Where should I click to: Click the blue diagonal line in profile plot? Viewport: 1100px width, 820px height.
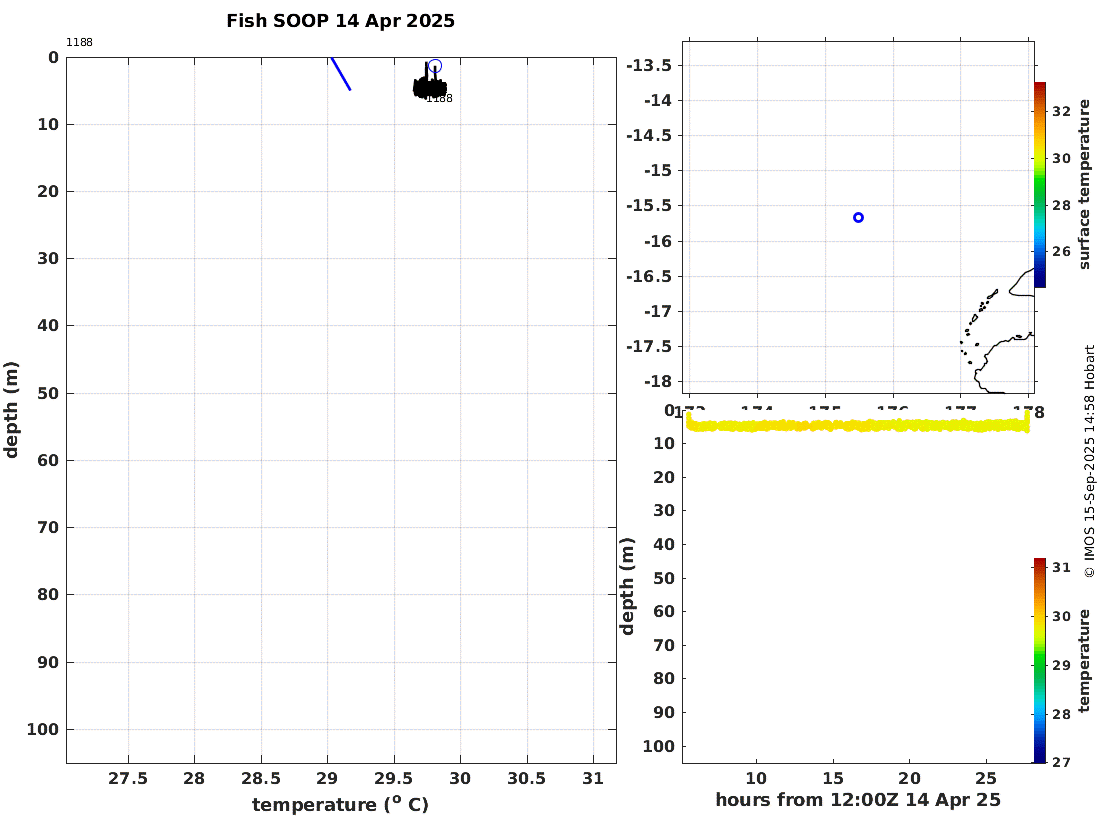click(341, 74)
